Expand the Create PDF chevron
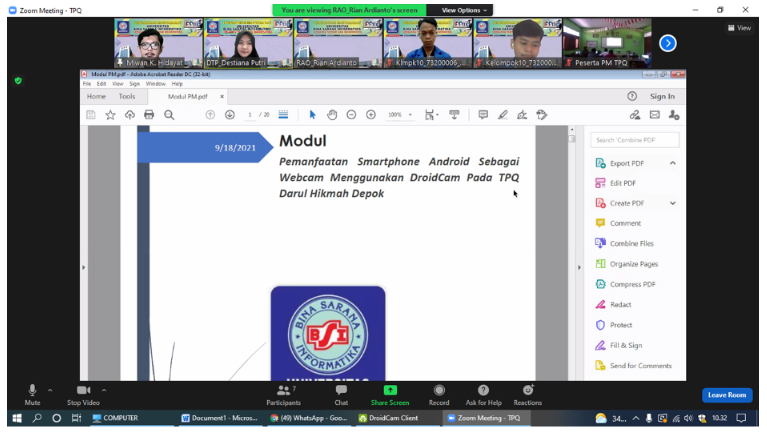The height and width of the screenshot is (434, 767). [673, 203]
